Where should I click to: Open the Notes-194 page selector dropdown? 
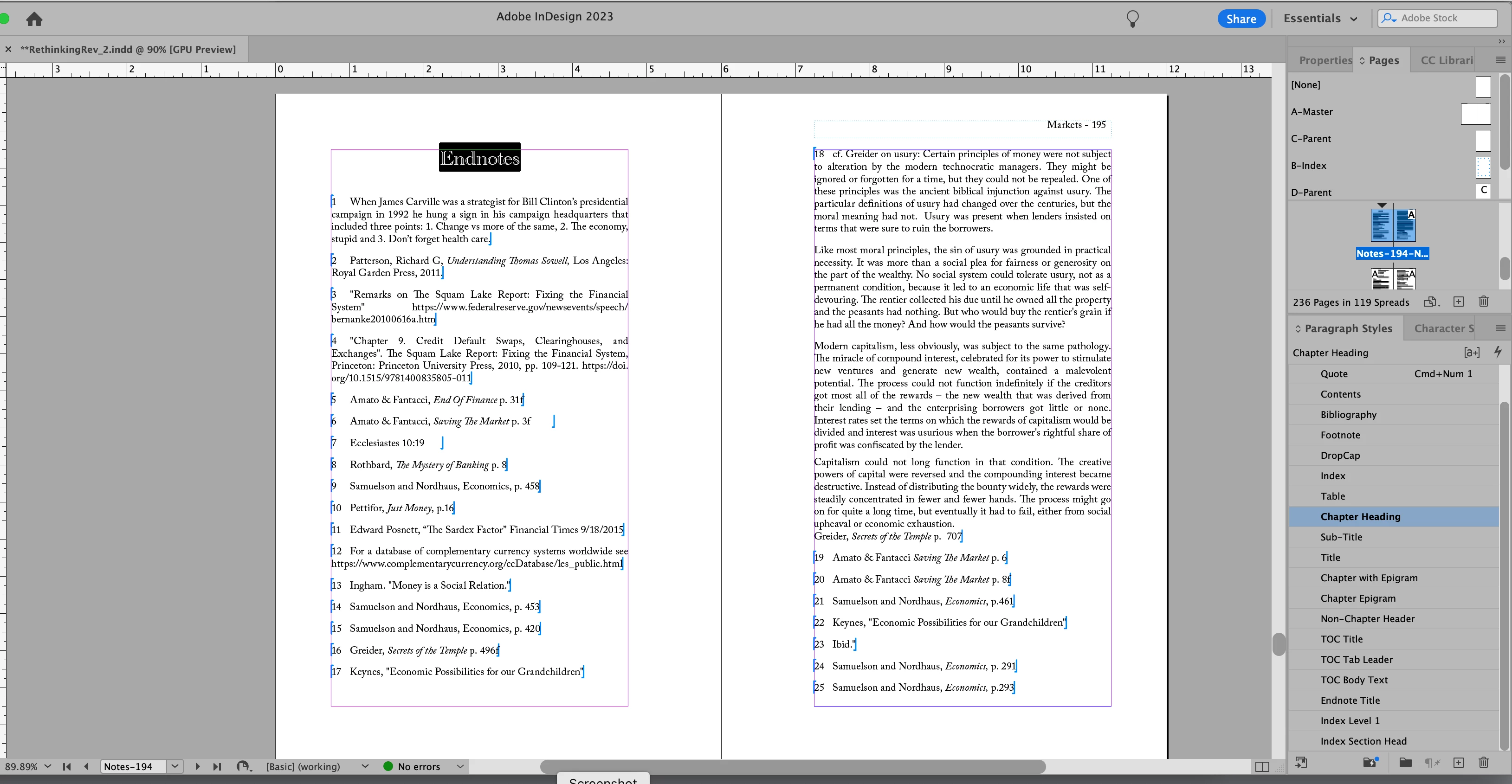(x=174, y=766)
